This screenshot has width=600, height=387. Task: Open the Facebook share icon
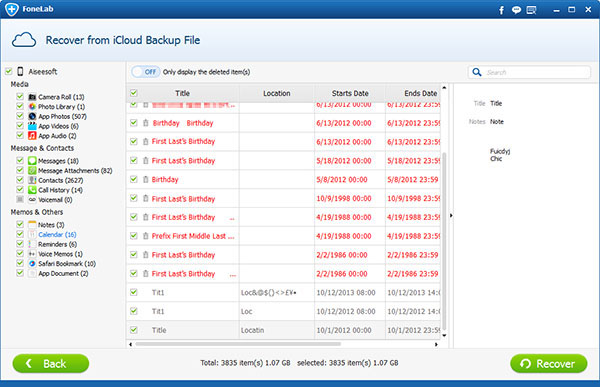(x=501, y=10)
